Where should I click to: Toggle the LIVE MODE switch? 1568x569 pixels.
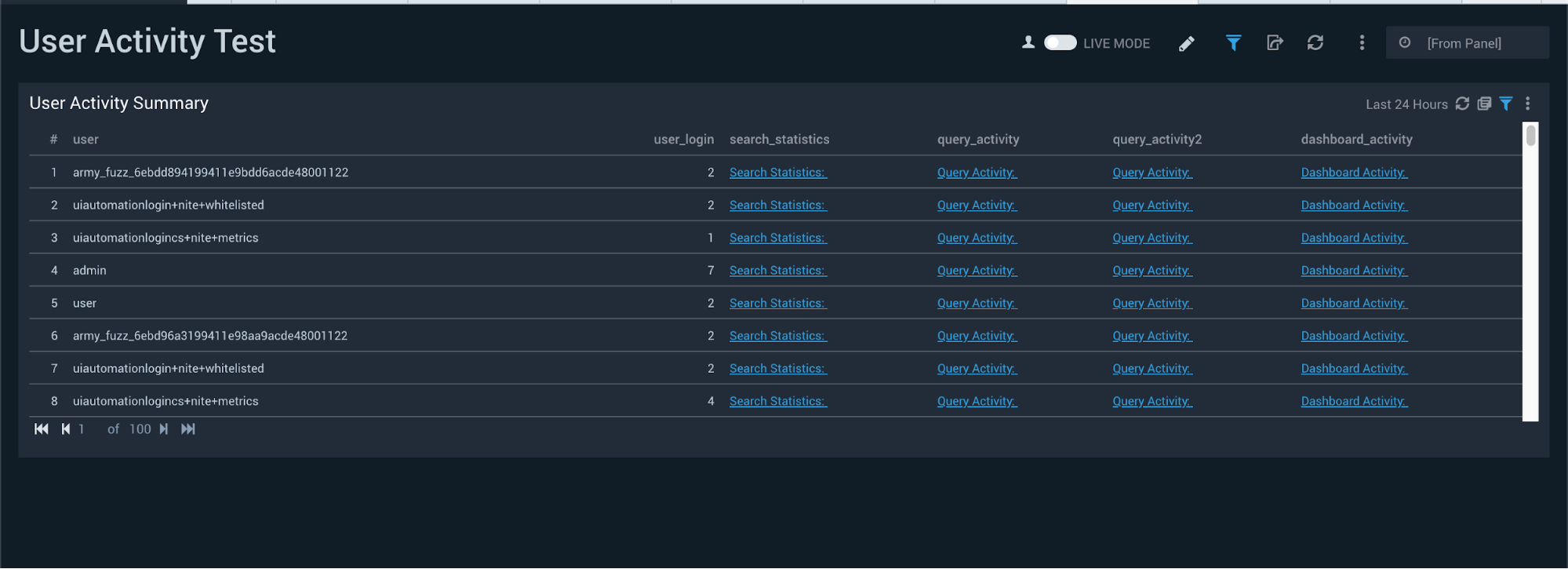(x=1060, y=43)
